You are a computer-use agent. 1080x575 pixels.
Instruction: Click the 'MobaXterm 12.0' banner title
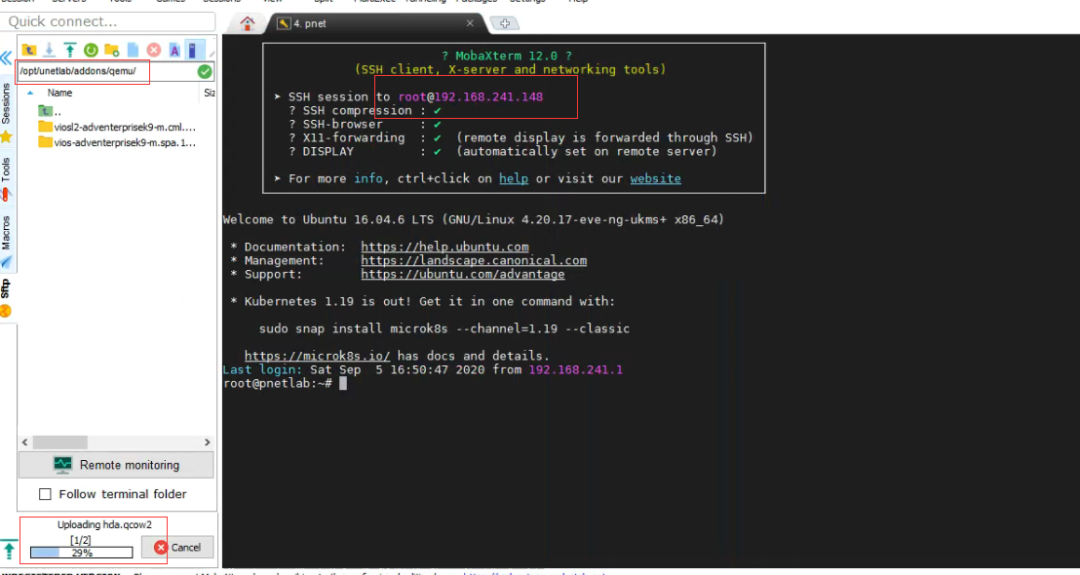(x=506, y=56)
